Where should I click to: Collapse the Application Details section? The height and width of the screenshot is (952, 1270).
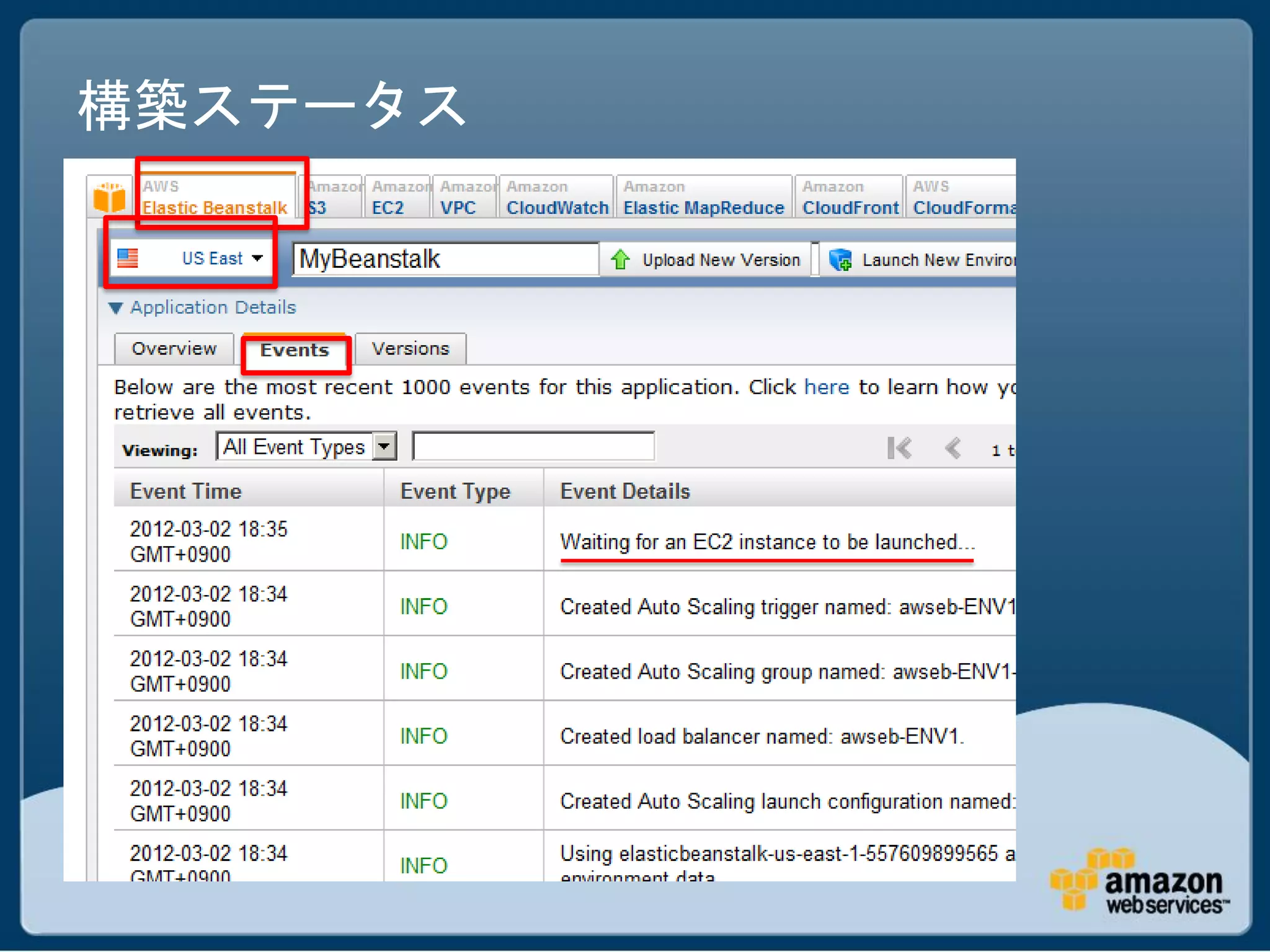coord(116,307)
